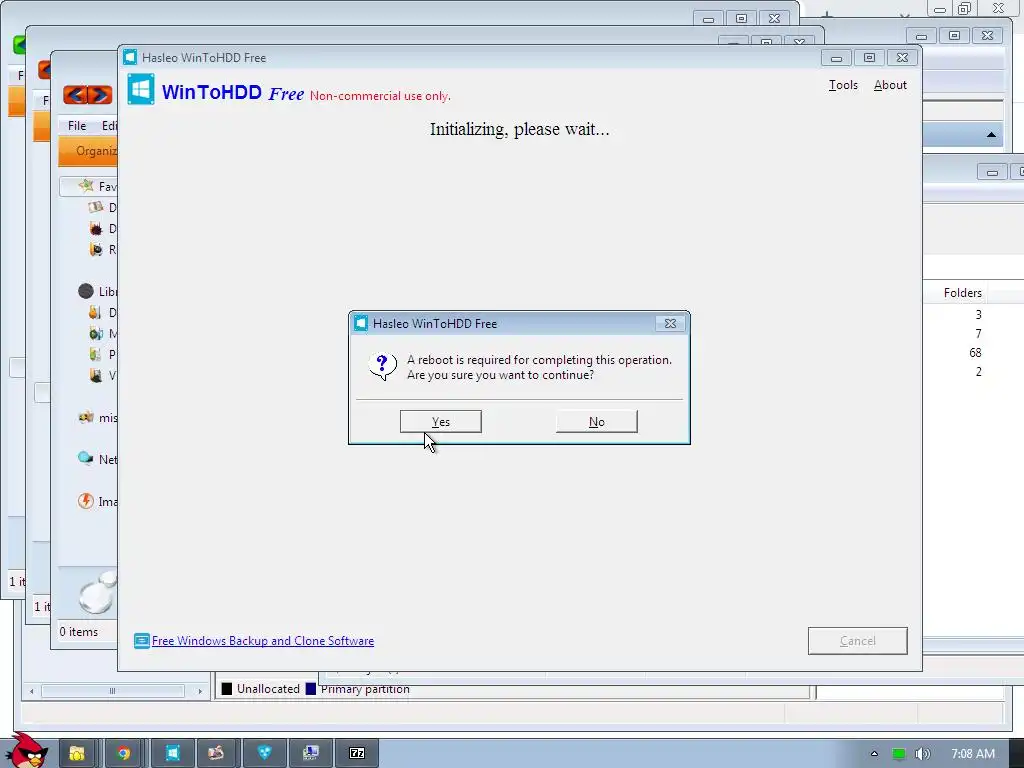The width and height of the screenshot is (1024, 768).
Task: Click the backup software link icon
Action: [x=142, y=641]
